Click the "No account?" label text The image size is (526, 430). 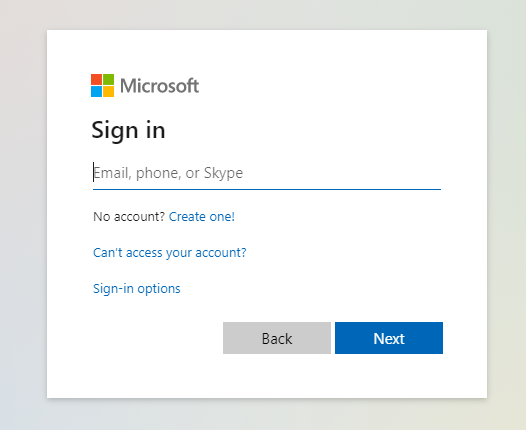point(129,217)
